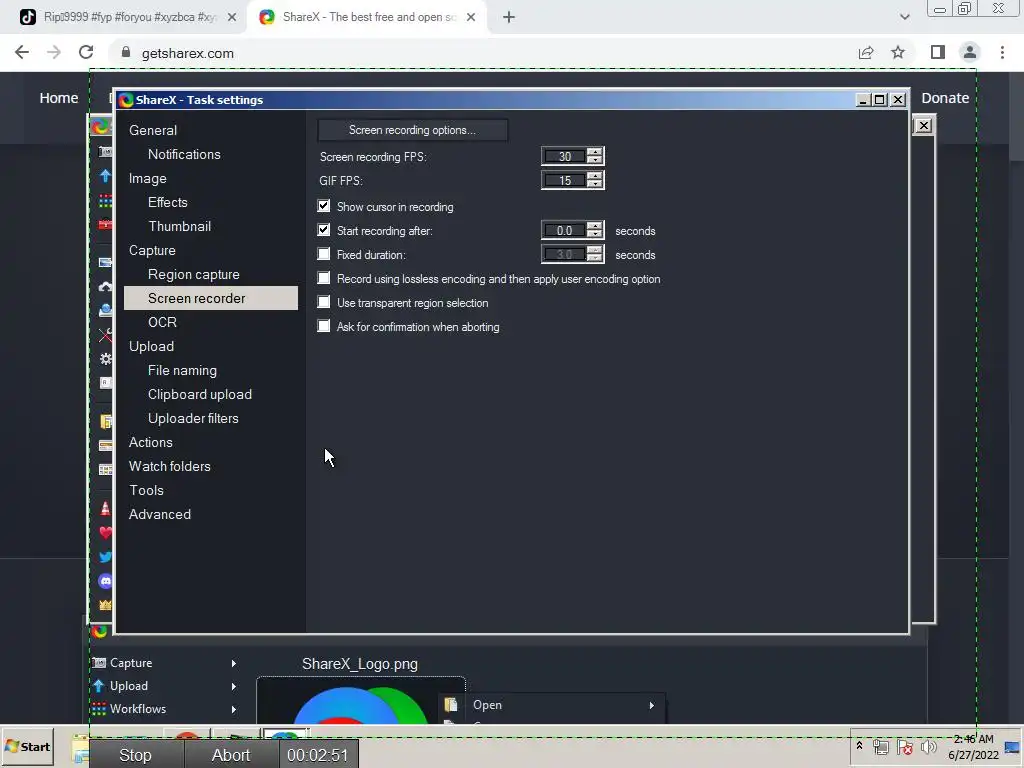Select ShareX_Logo.png thumbnail
The image size is (1024, 768).
point(360,700)
